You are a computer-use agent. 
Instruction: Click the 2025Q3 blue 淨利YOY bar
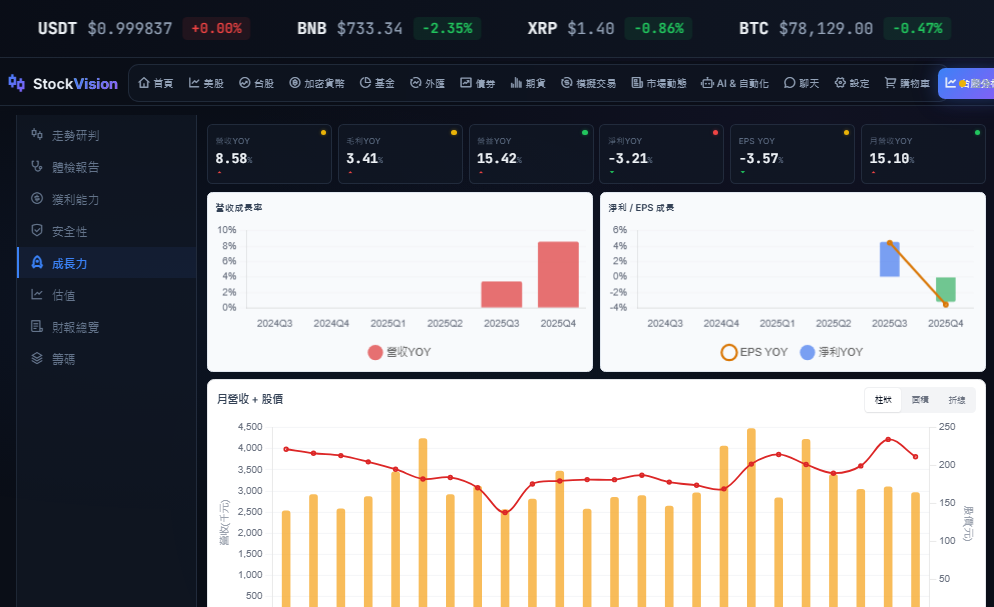[889, 259]
